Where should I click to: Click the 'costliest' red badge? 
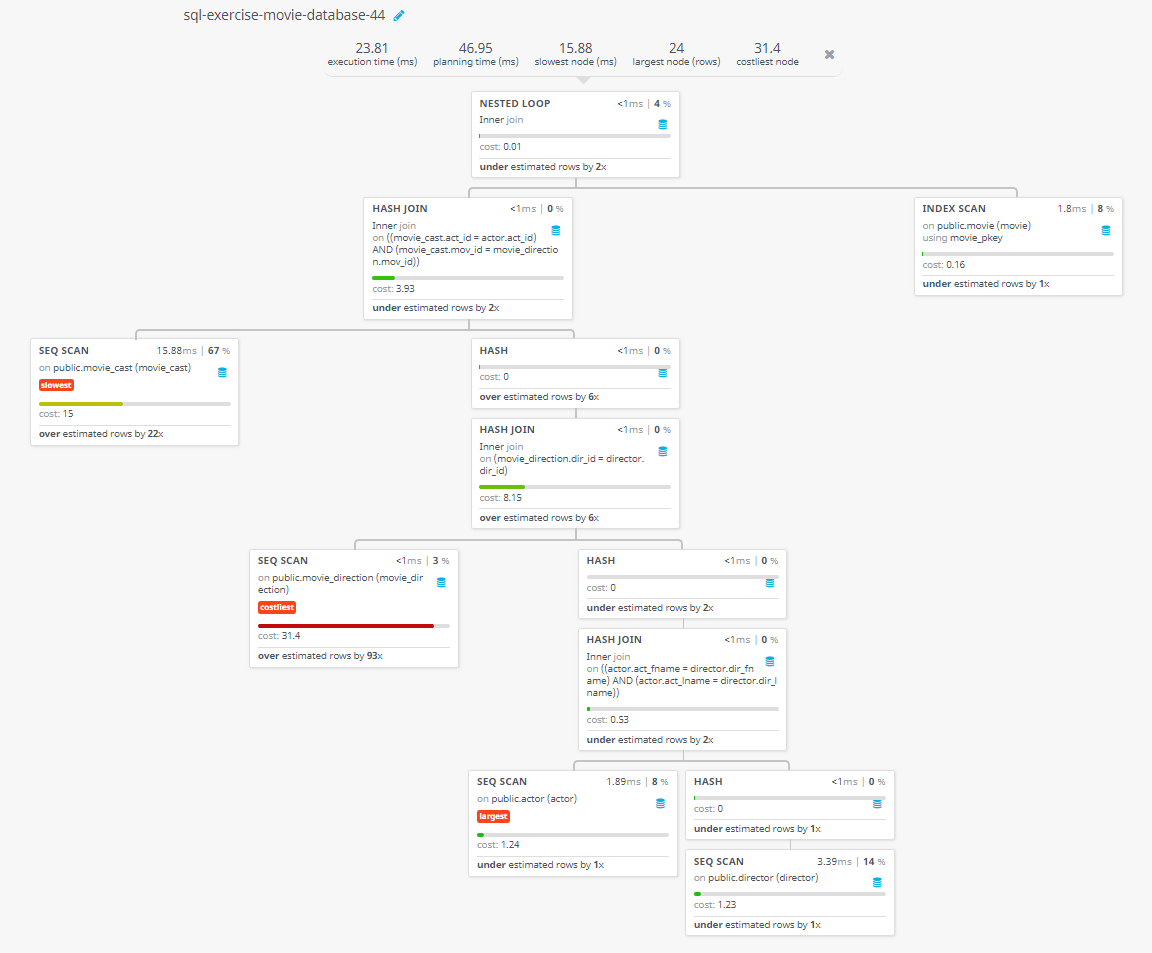click(277, 607)
